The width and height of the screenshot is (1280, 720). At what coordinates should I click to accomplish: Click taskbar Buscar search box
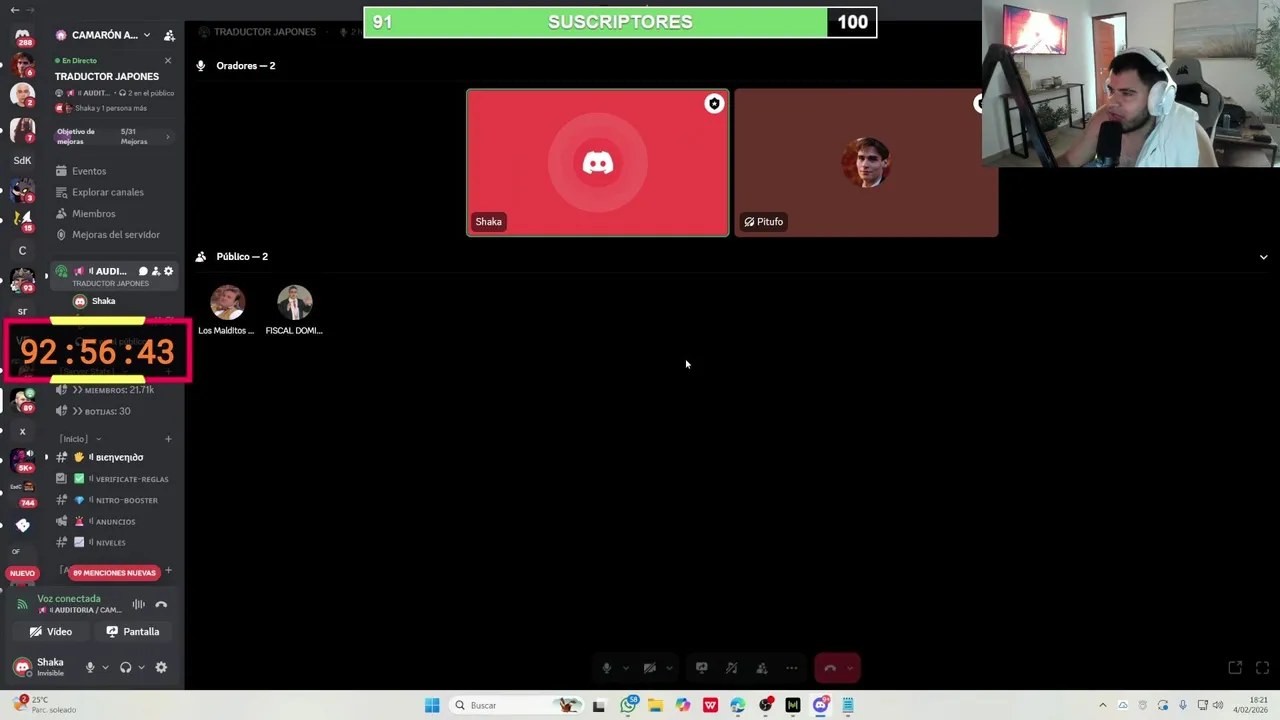click(516, 705)
